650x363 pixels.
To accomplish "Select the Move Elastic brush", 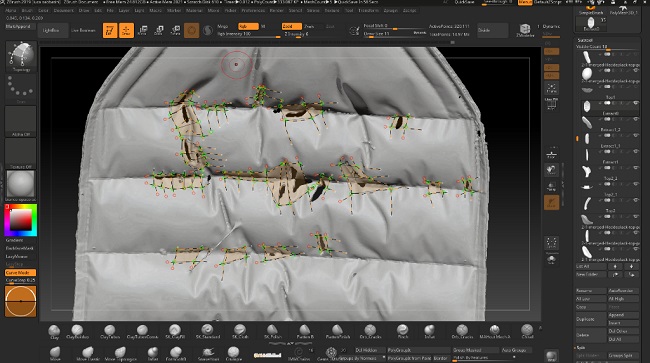I will pyautogui.click(x=88, y=353).
